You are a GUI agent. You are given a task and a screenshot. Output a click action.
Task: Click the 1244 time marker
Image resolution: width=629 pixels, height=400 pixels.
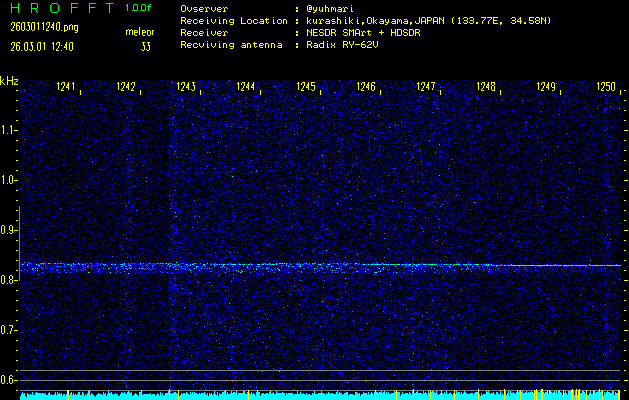point(246,87)
